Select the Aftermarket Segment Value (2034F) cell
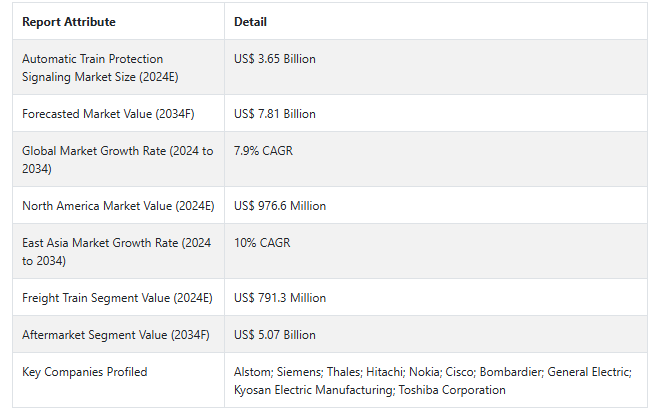Image resolution: width=648 pixels, height=409 pixels. pyautogui.click(x=115, y=335)
